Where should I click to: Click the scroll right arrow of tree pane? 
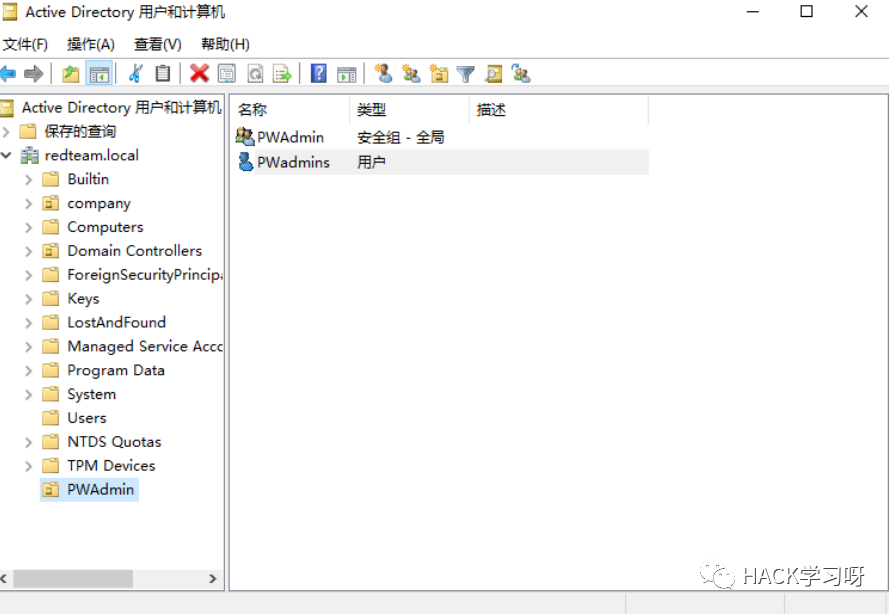[212, 579]
